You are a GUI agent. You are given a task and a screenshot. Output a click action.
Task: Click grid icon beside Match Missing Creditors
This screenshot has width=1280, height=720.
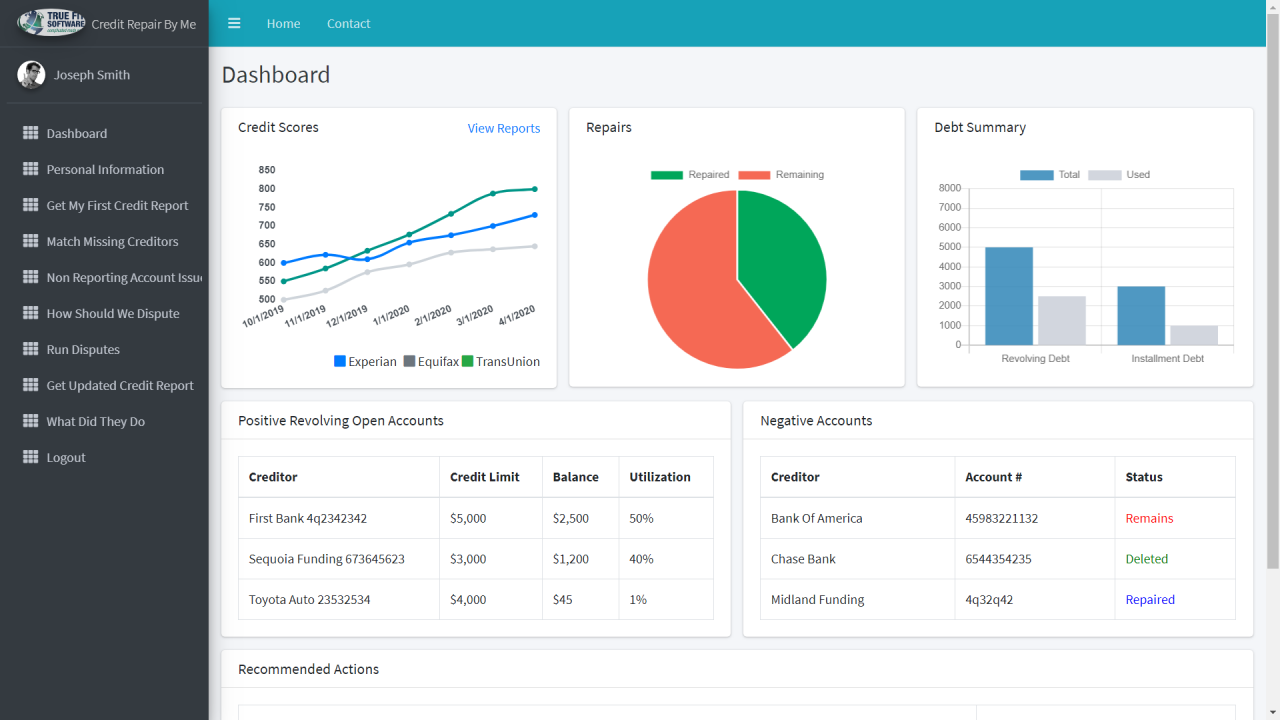tap(31, 241)
